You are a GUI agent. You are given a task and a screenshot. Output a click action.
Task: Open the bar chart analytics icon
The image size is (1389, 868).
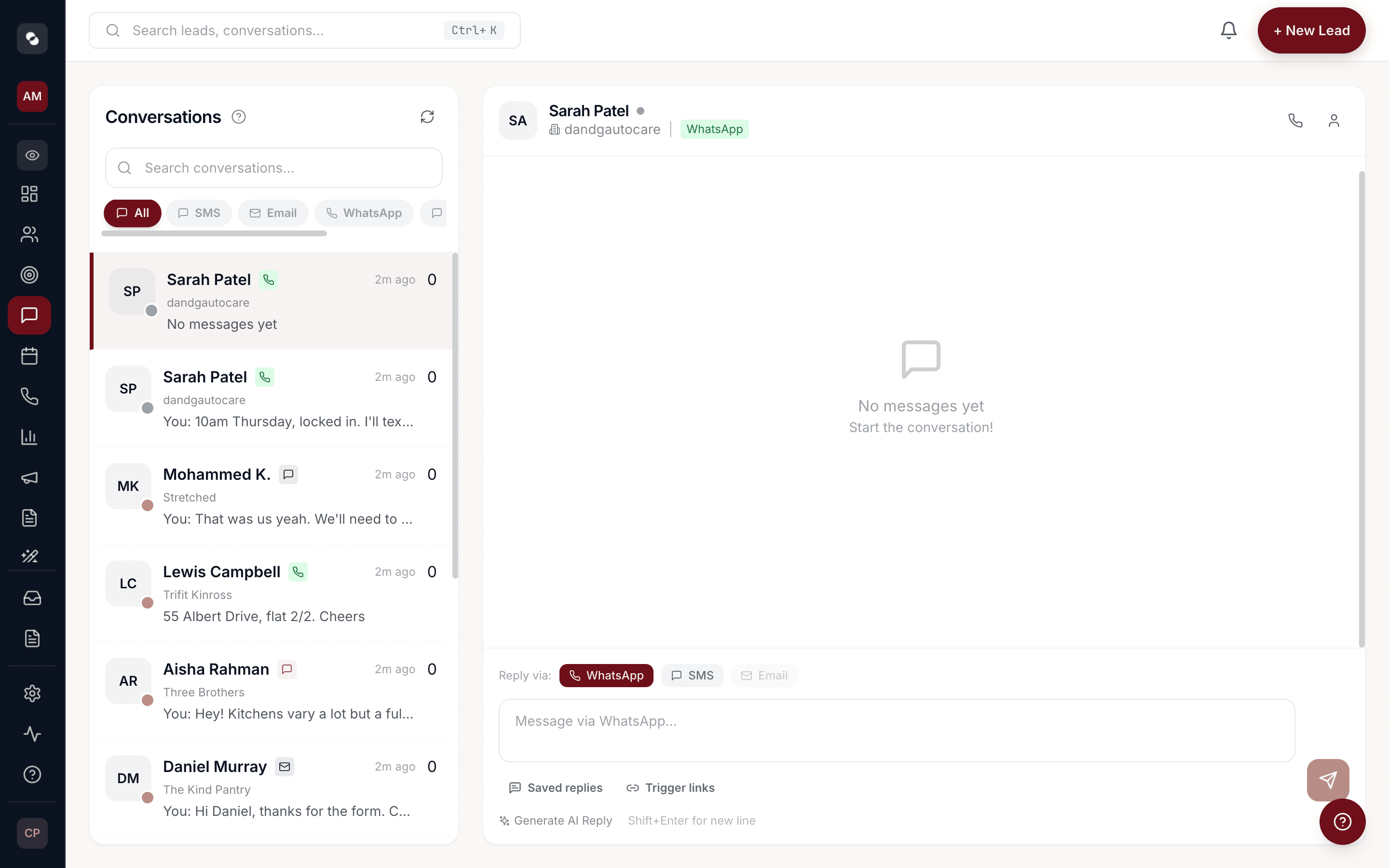[29, 437]
